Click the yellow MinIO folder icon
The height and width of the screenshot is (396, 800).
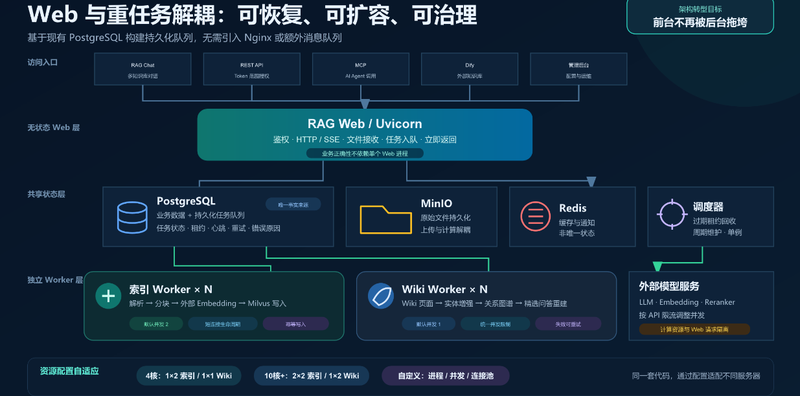coord(386,219)
